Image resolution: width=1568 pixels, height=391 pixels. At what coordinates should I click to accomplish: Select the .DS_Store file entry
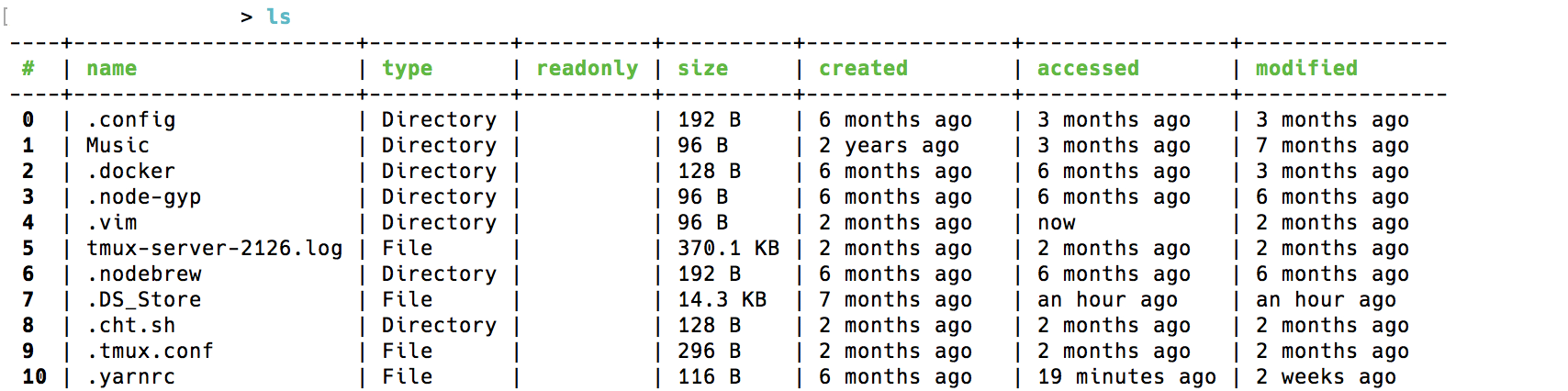(143, 300)
